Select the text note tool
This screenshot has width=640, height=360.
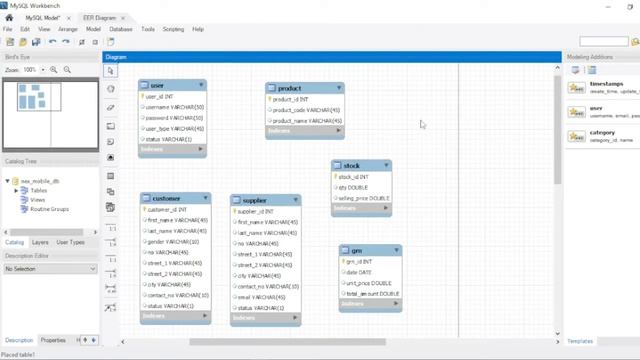110,142
